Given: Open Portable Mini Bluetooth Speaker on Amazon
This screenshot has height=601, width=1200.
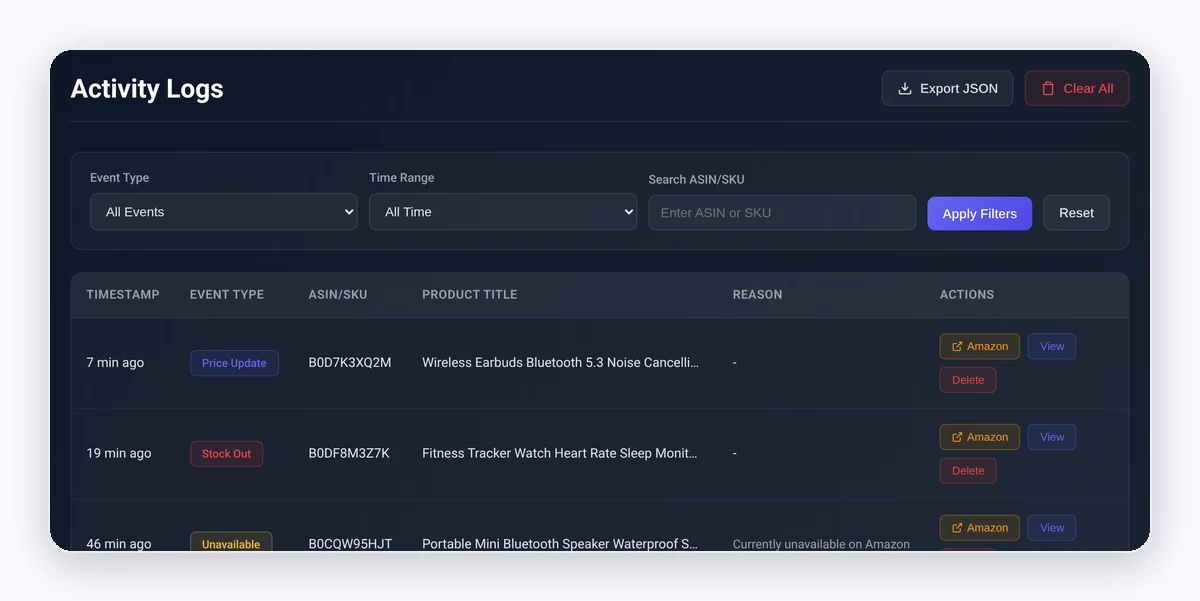Looking at the screenshot, I should click(x=980, y=528).
